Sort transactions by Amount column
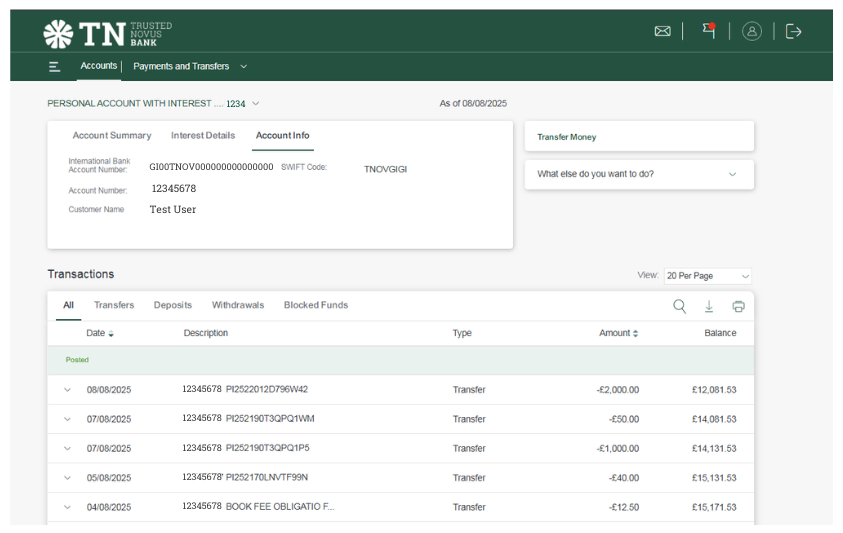 pyautogui.click(x=619, y=333)
